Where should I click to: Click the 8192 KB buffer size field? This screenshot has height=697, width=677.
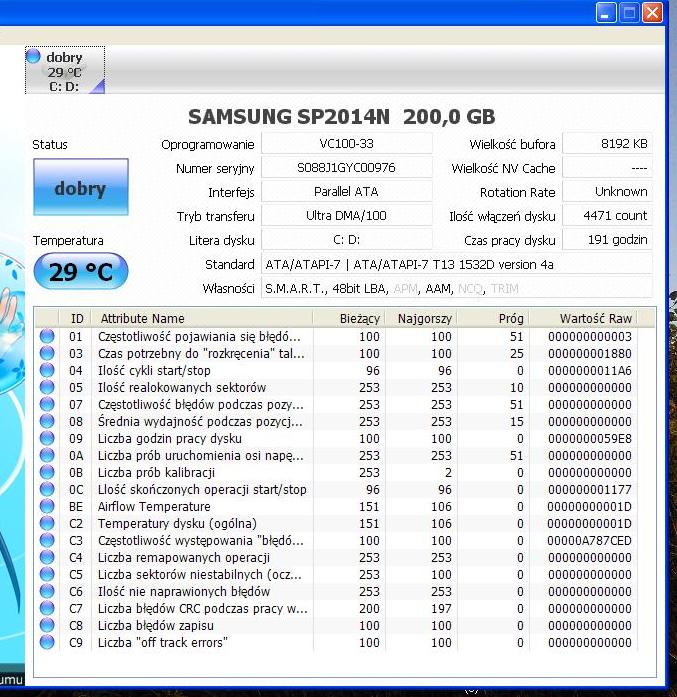608,144
